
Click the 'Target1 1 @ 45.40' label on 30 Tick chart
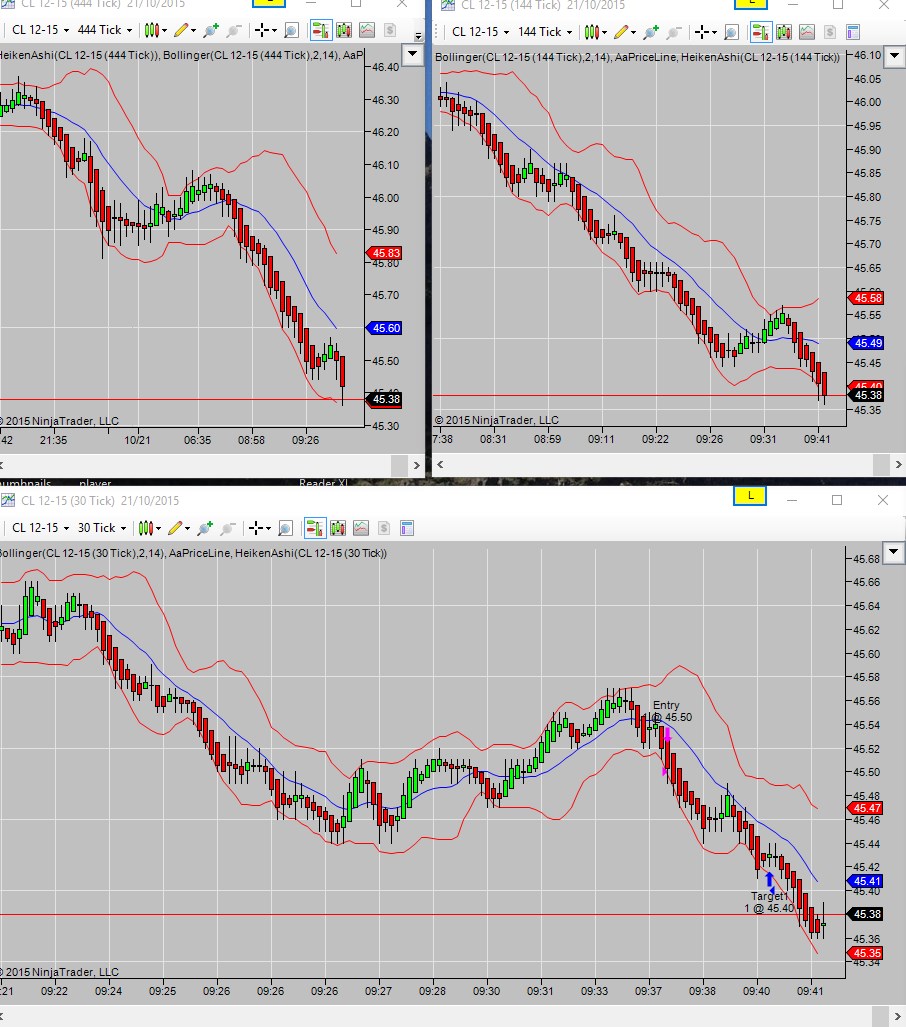tap(769, 902)
